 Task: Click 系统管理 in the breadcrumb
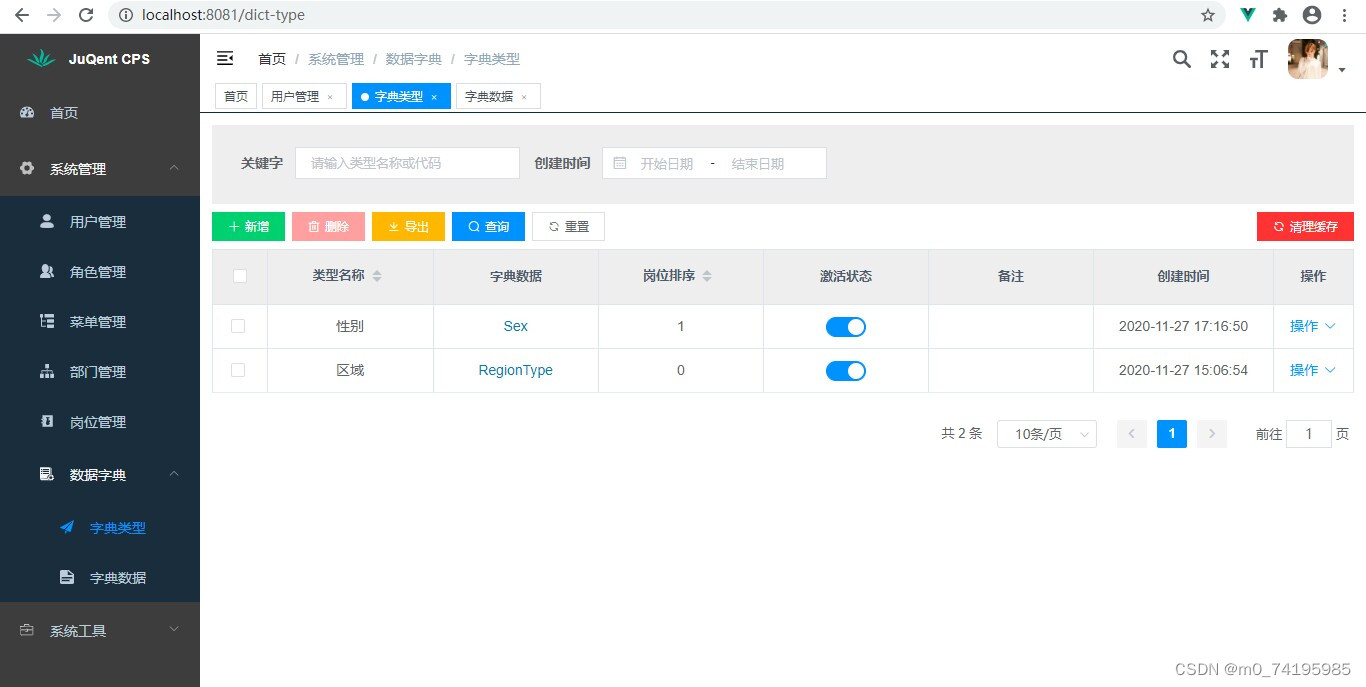pyautogui.click(x=336, y=59)
